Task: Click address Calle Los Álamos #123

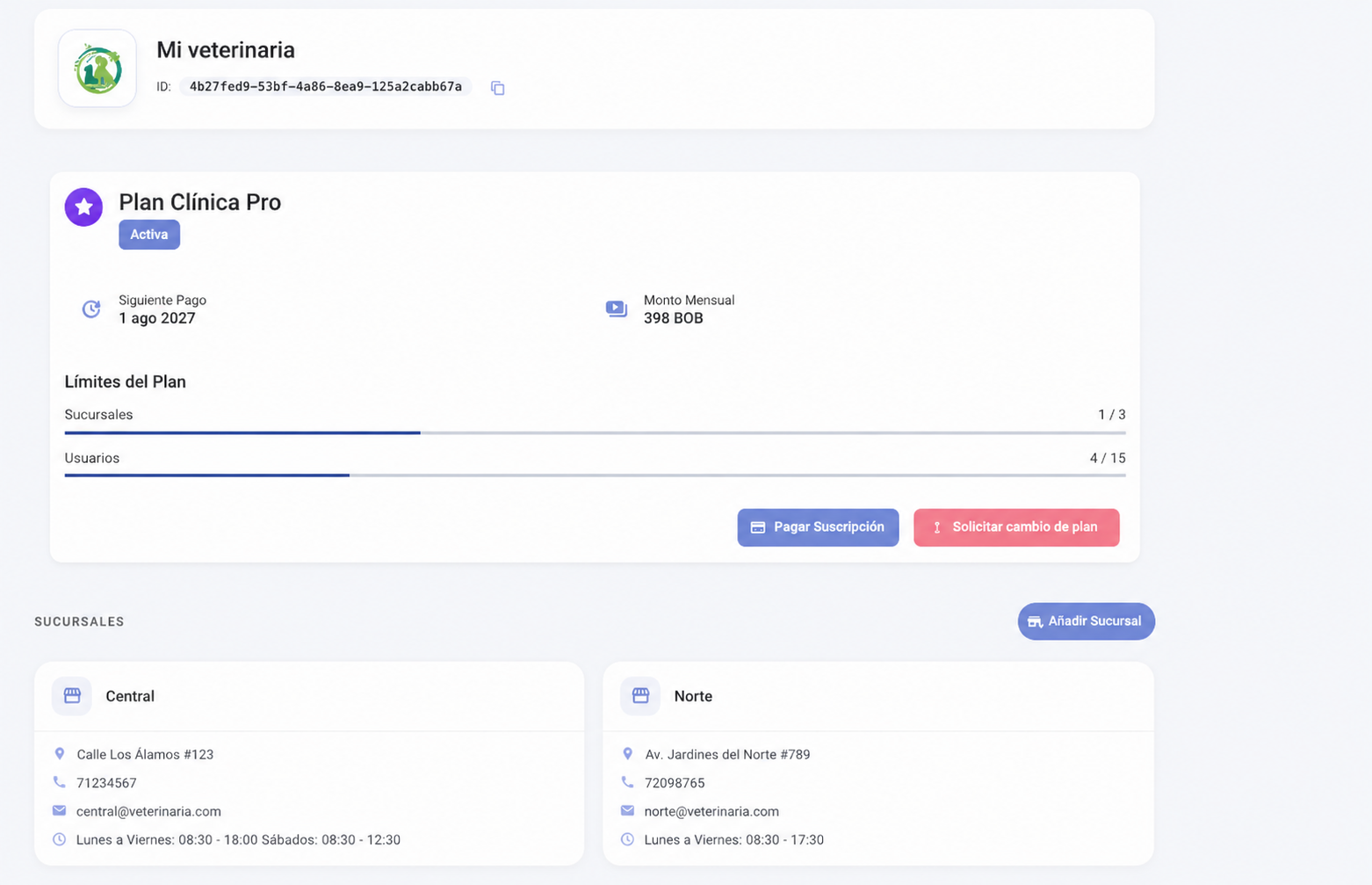Action: [x=145, y=754]
